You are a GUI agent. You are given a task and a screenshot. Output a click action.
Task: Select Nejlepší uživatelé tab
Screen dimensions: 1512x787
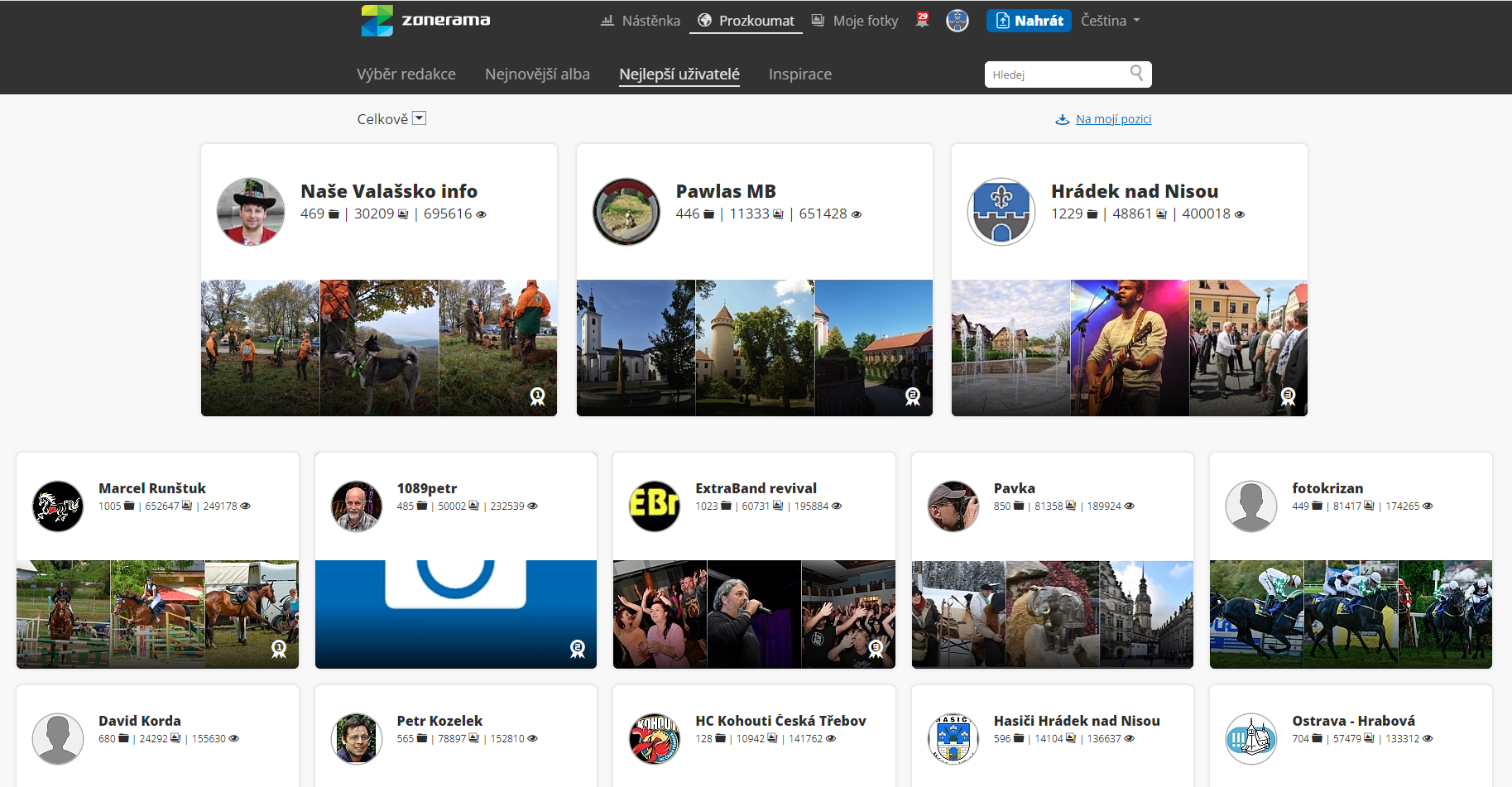point(679,74)
